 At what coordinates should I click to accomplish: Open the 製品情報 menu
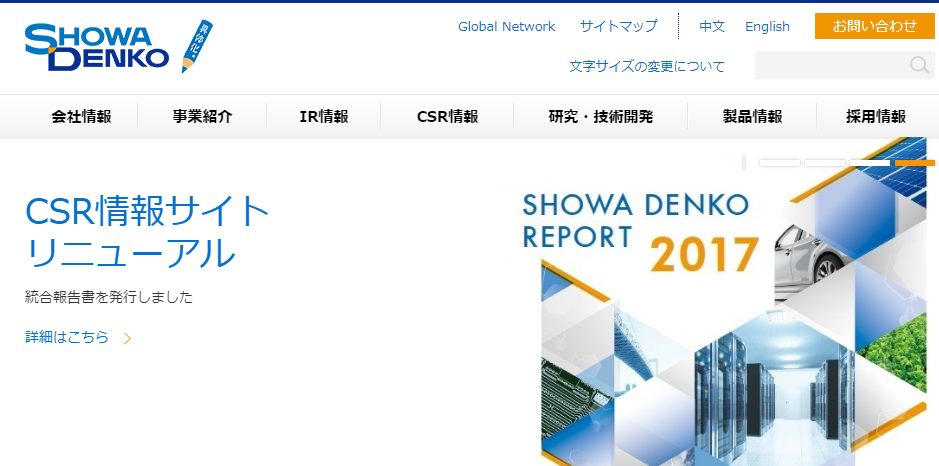(x=752, y=116)
